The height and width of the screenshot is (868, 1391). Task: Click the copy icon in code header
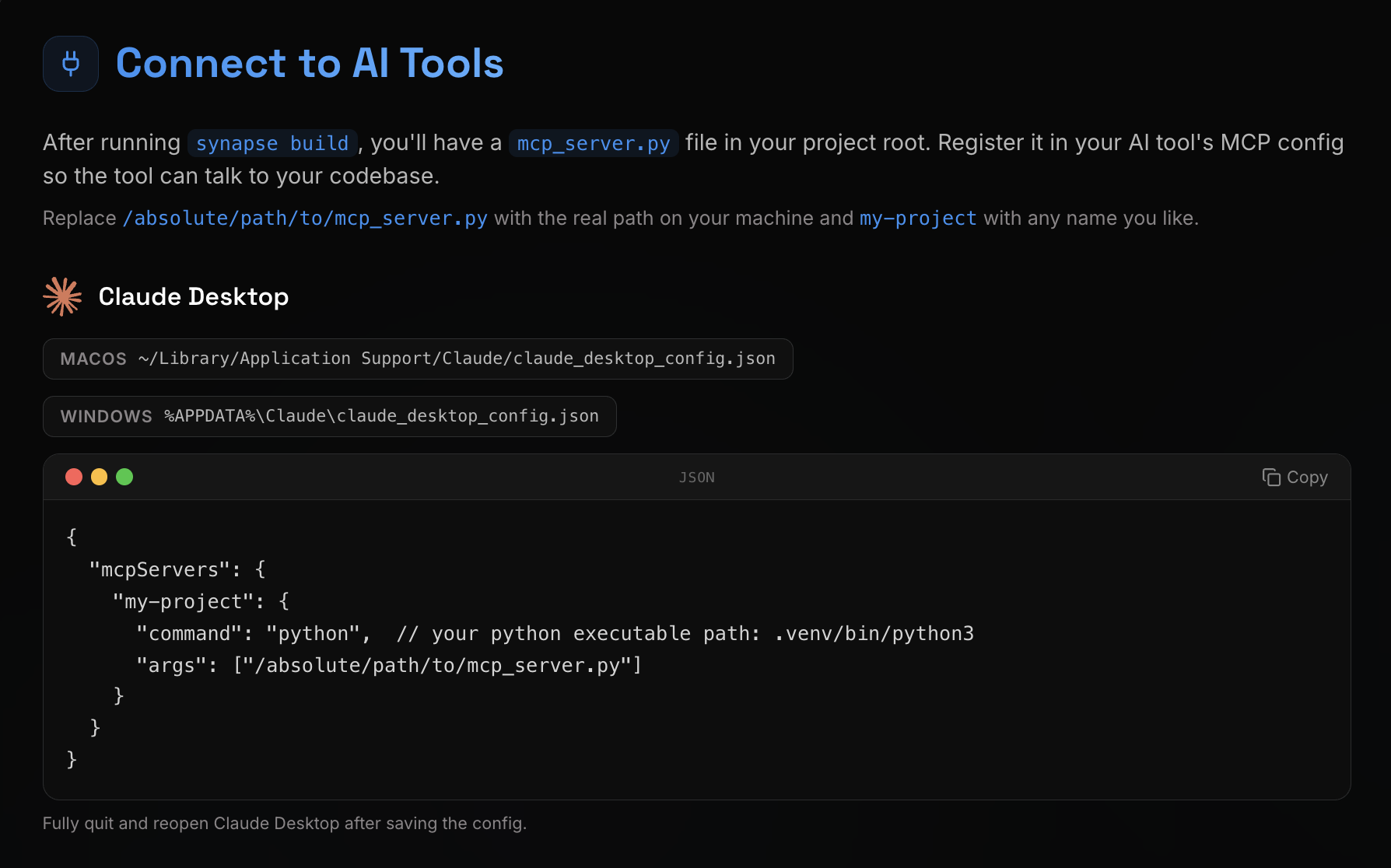1271,477
